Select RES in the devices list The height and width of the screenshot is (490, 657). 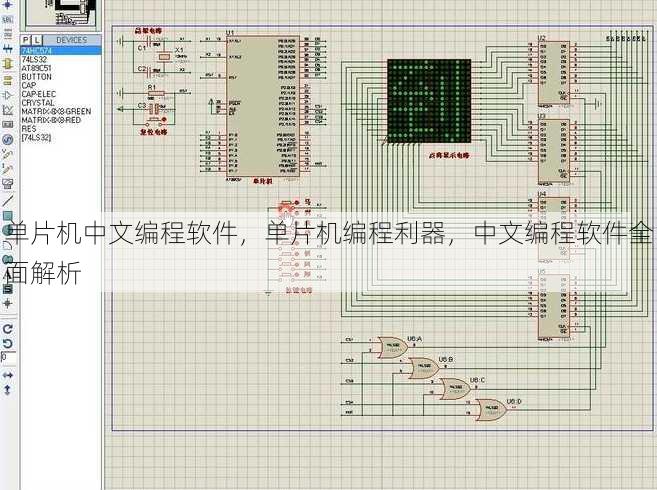pyautogui.click(x=61, y=129)
